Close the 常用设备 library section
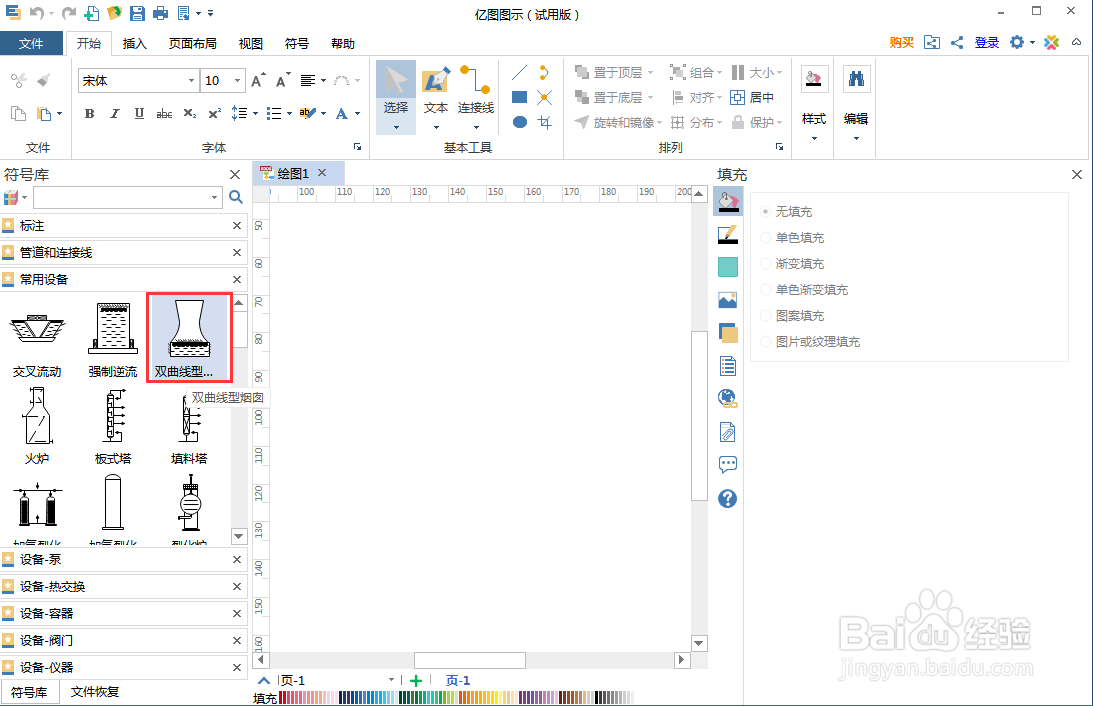The height and width of the screenshot is (706, 1093). click(x=237, y=279)
